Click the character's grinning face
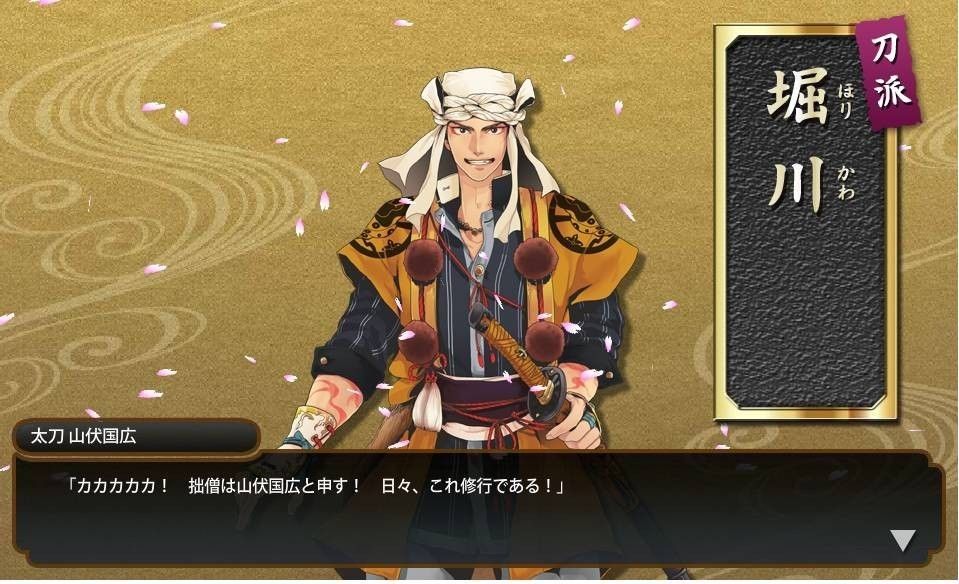The image size is (959, 584). [x=478, y=147]
